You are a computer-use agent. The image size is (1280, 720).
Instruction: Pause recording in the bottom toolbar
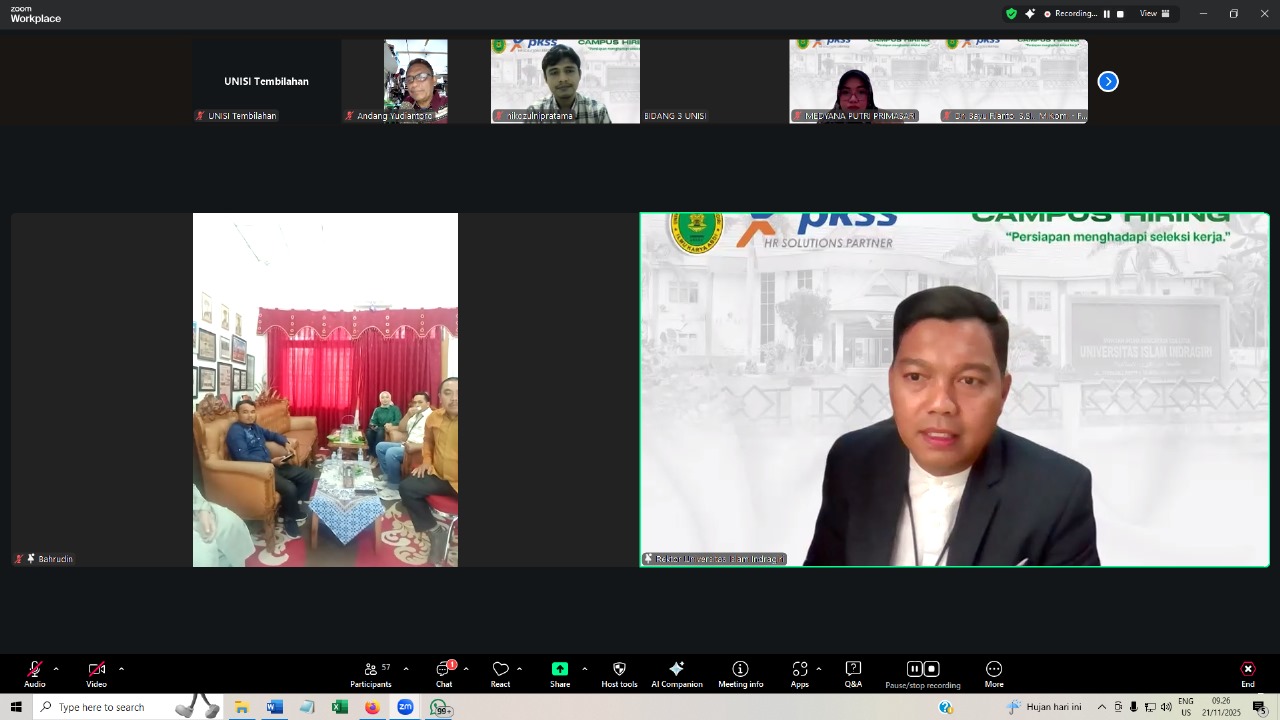(914, 669)
